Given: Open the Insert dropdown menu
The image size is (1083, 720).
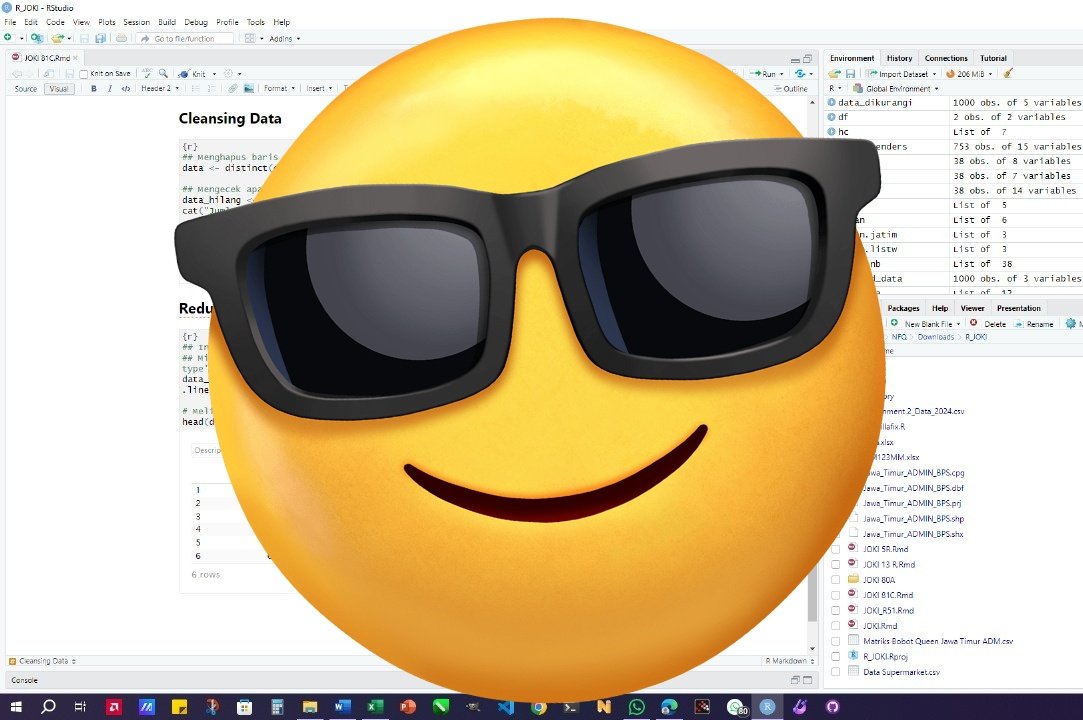Looking at the screenshot, I should pos(319,88).
